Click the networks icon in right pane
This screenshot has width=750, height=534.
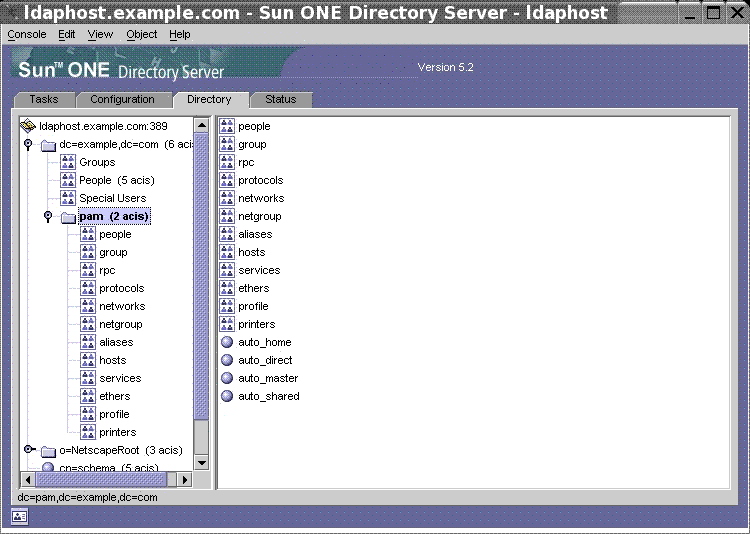[227, 198]
